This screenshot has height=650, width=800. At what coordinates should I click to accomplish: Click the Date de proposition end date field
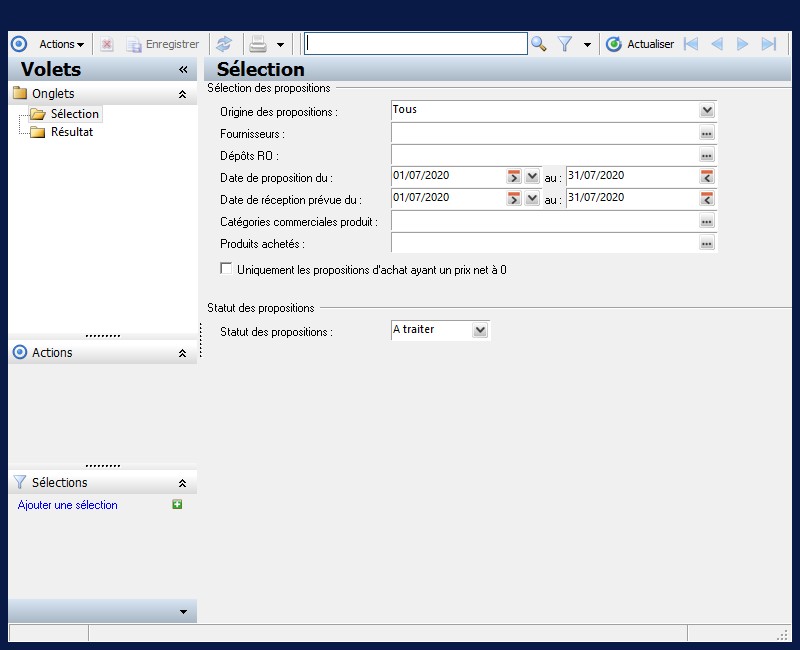pyautogui.click(x=632, y=176)
